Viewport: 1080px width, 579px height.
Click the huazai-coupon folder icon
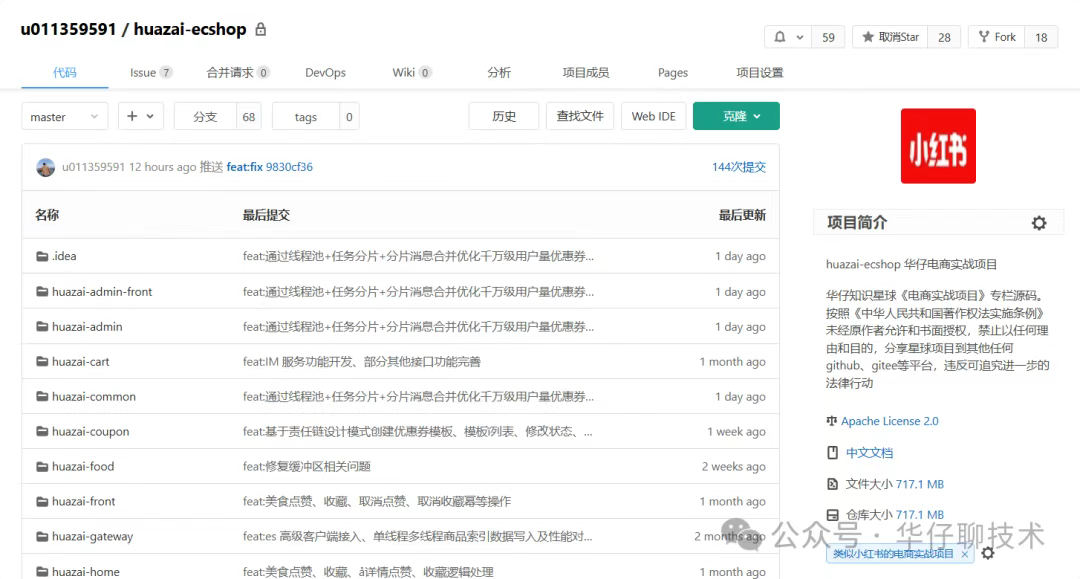click(42, 432)
